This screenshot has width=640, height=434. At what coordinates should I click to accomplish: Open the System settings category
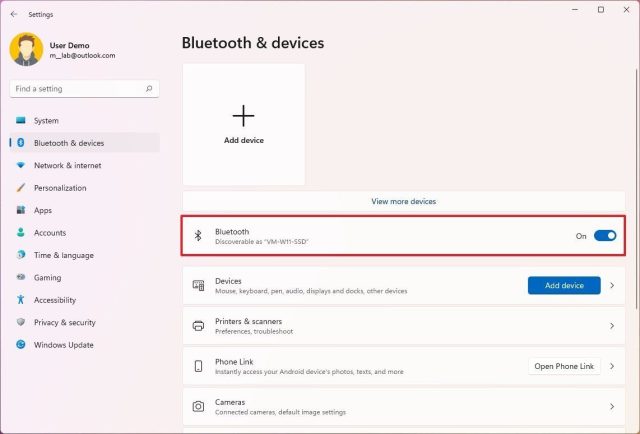pos(46,120)
